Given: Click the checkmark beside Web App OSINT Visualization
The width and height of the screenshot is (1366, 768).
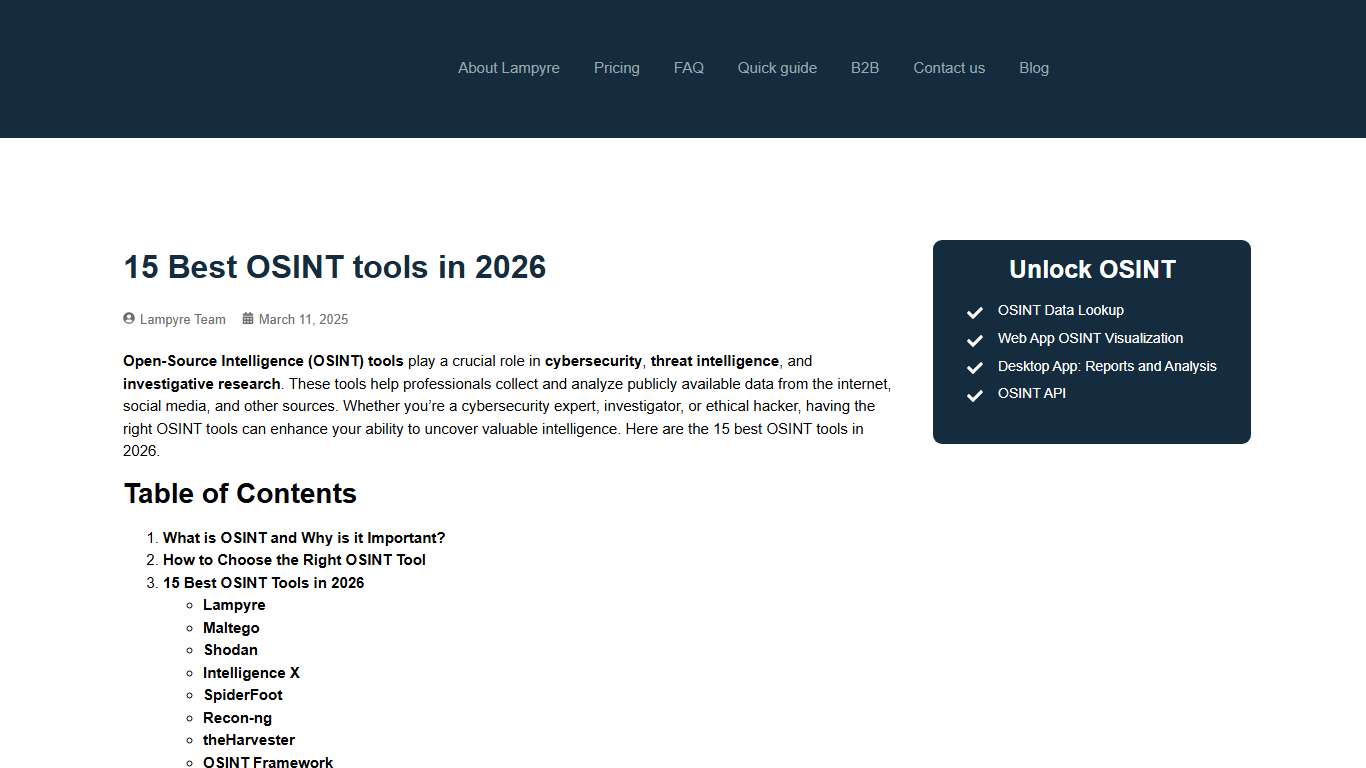Looking at the screenshot, I should 974,340.
